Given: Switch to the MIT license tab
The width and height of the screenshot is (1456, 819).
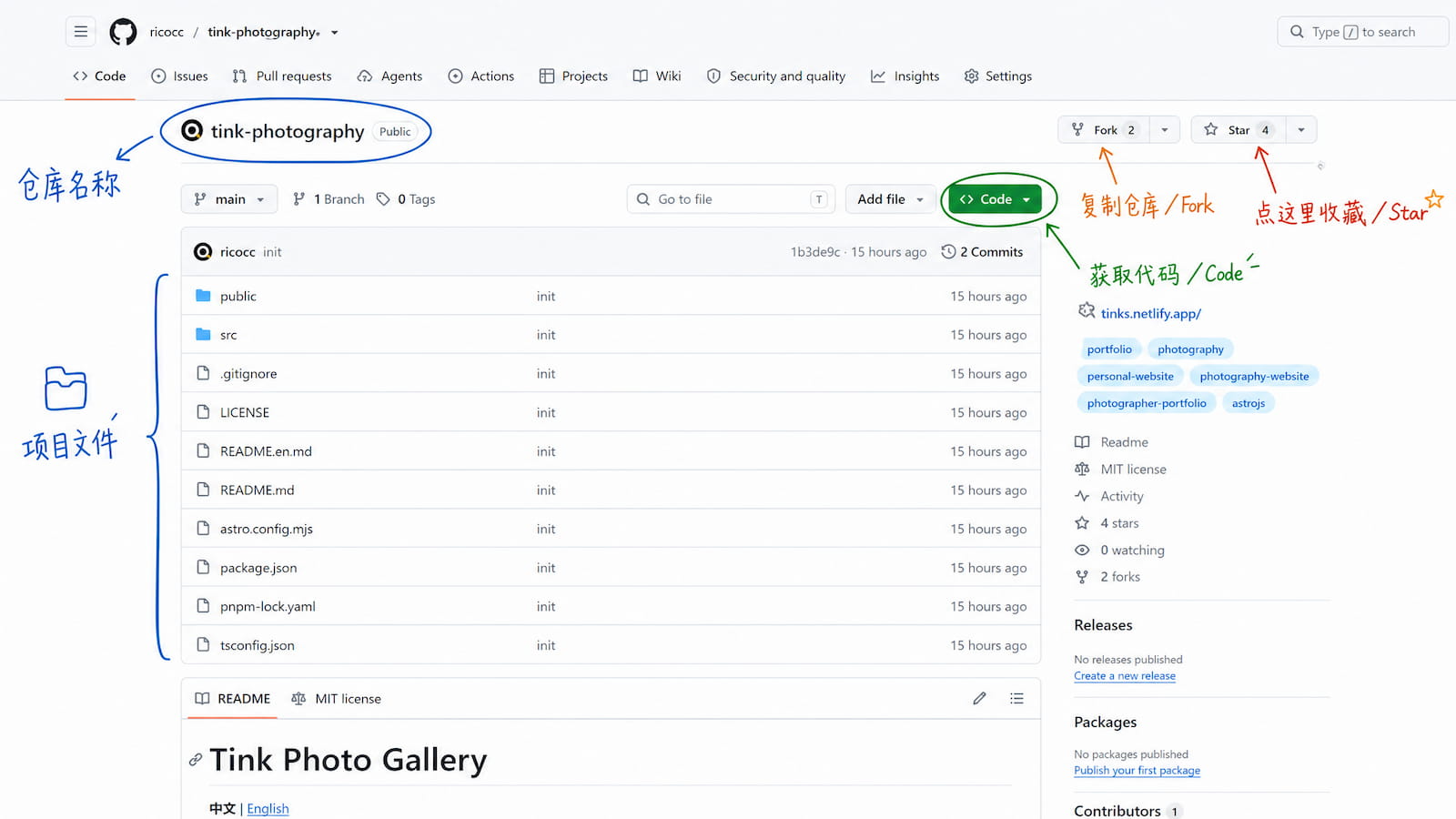Looking at the screenshot, I should 336,699.
